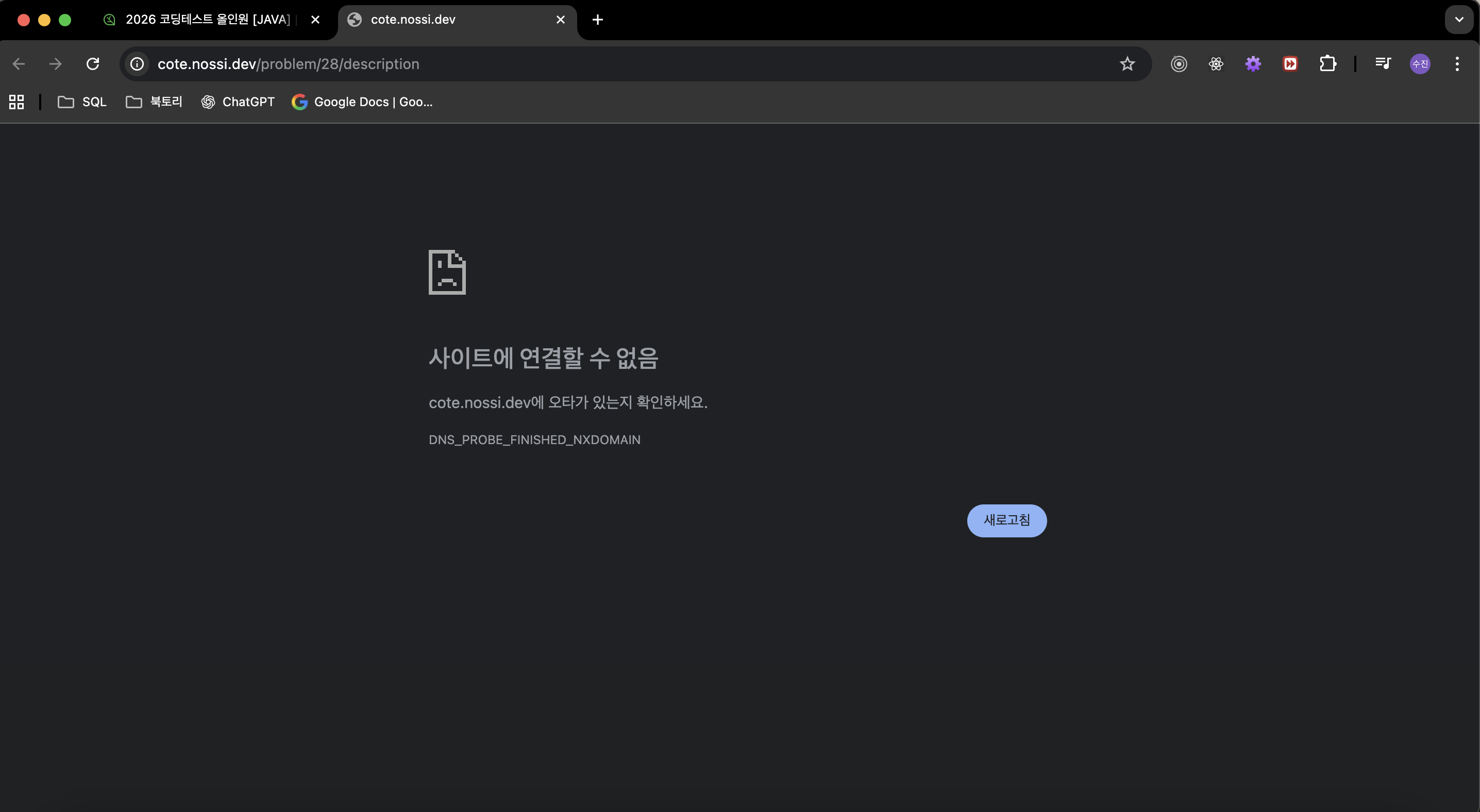Screen dimensions: 1480x812
Task: Click the circular target extension icon
Action: click(1179, 64)
